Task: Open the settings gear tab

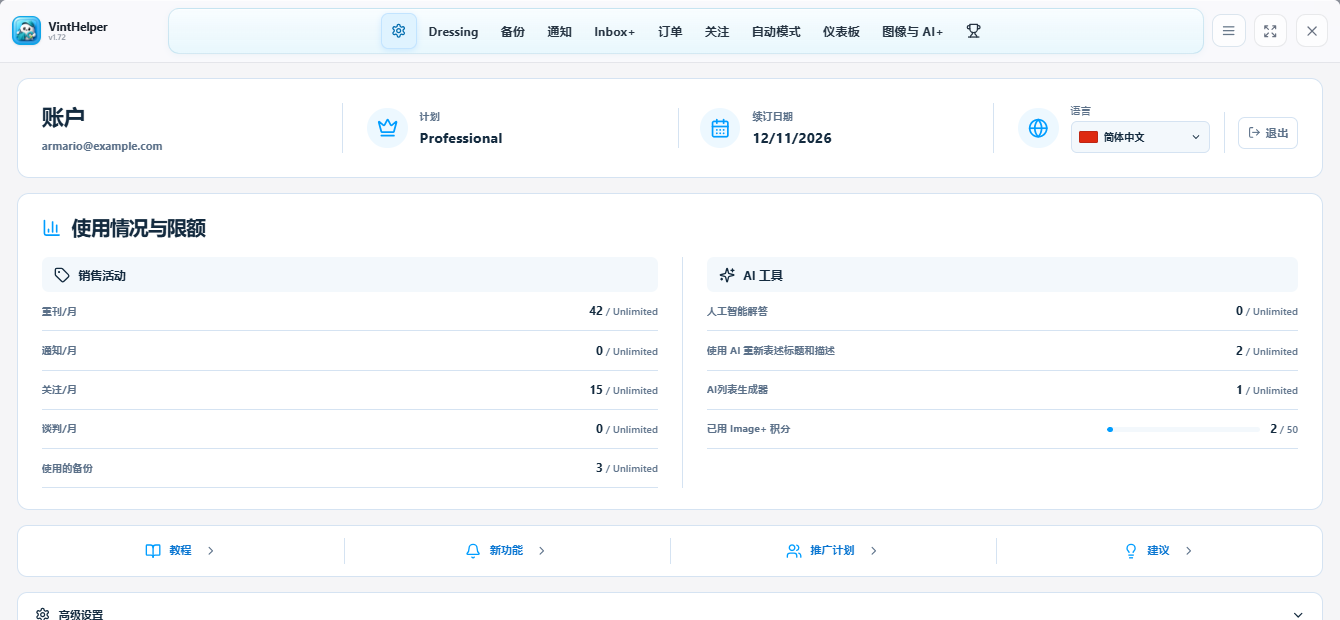Action: [399, 31]
